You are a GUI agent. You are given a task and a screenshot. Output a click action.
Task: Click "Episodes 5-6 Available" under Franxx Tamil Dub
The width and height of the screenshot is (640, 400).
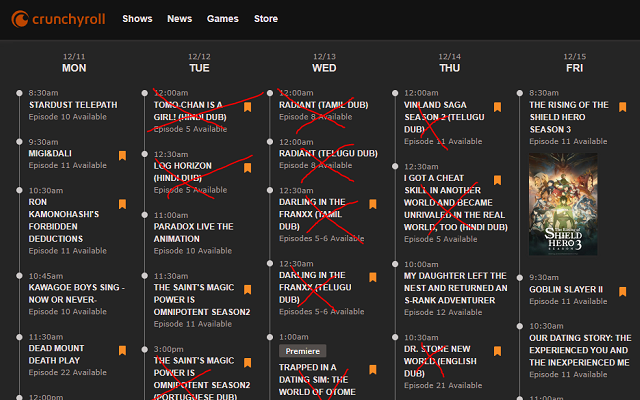tap(322, 238)
